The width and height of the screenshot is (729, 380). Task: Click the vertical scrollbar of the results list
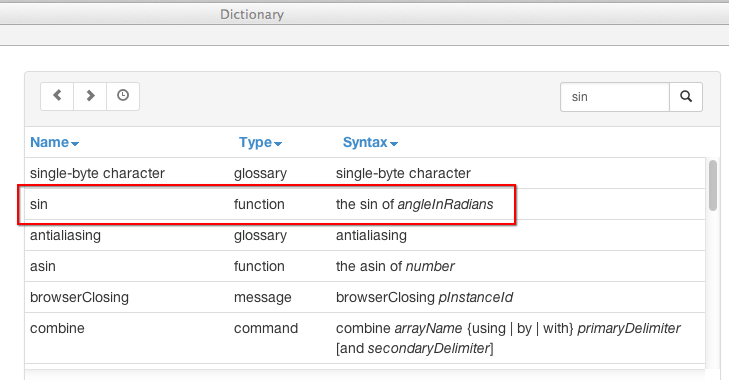pyautogui.click(x=713, y=185)
